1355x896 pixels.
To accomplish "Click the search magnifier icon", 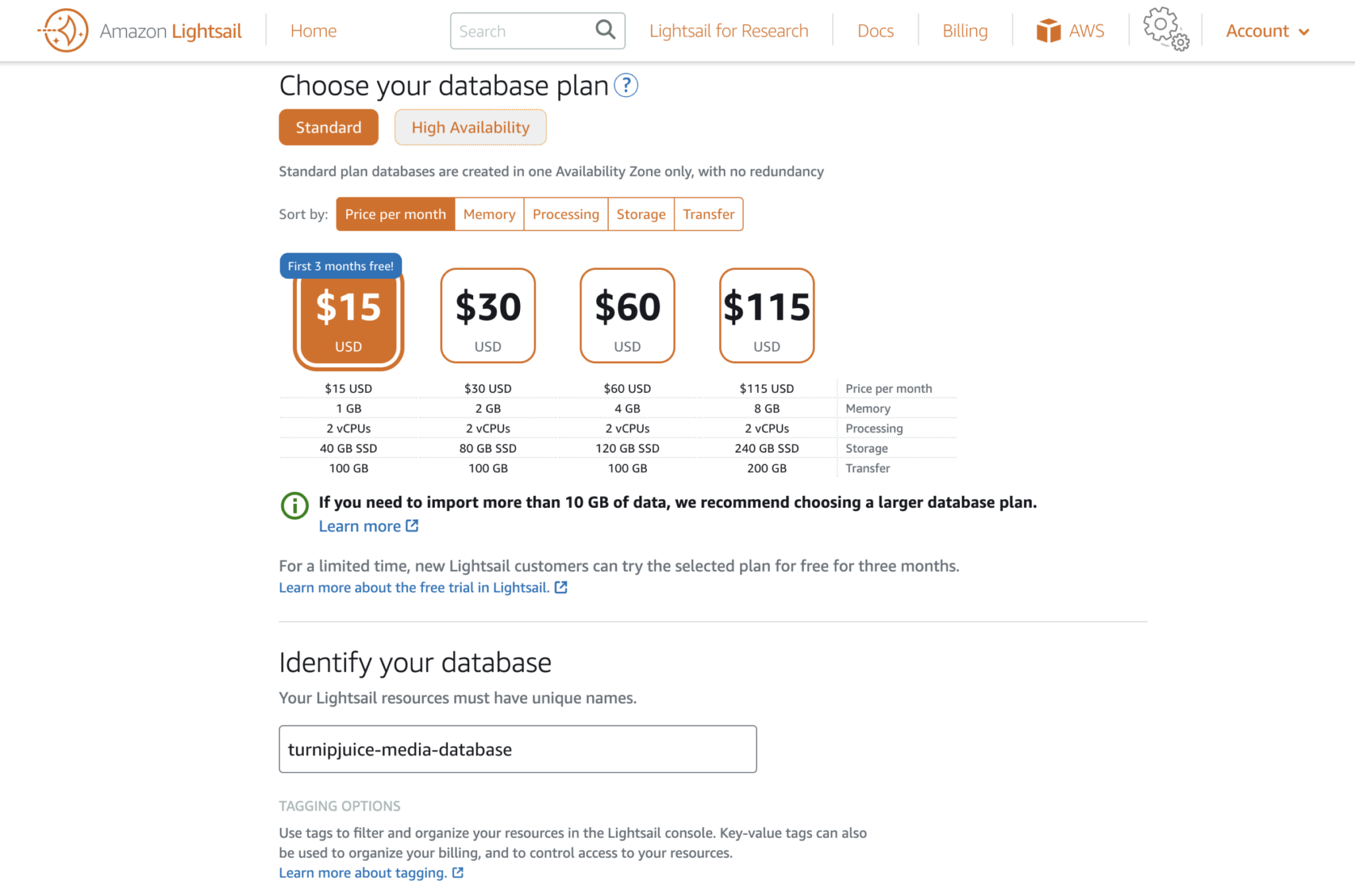I will [604, 30].
